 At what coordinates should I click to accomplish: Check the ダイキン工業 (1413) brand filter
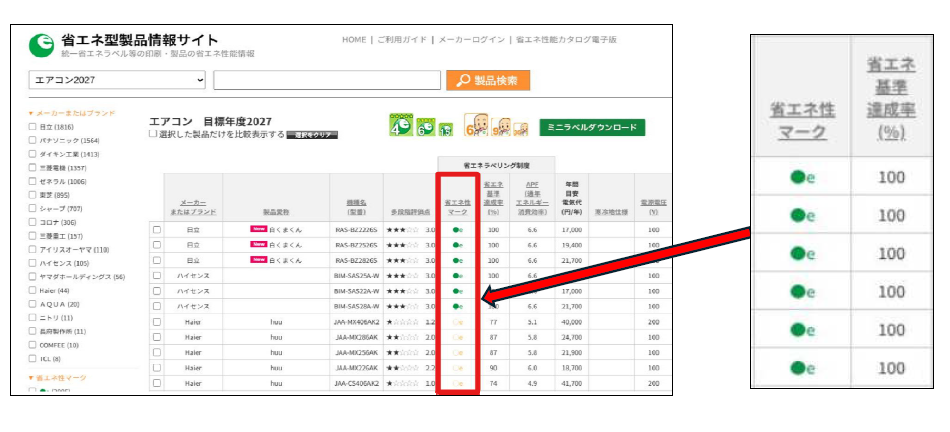tap(33, 154)
